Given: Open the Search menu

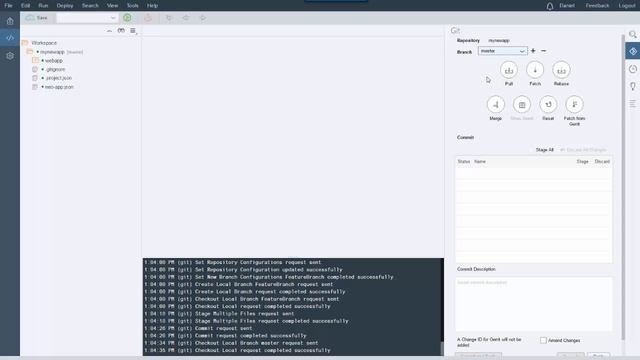Looking at the screenshot, I should pyautogui.click(x=90, y=6).
